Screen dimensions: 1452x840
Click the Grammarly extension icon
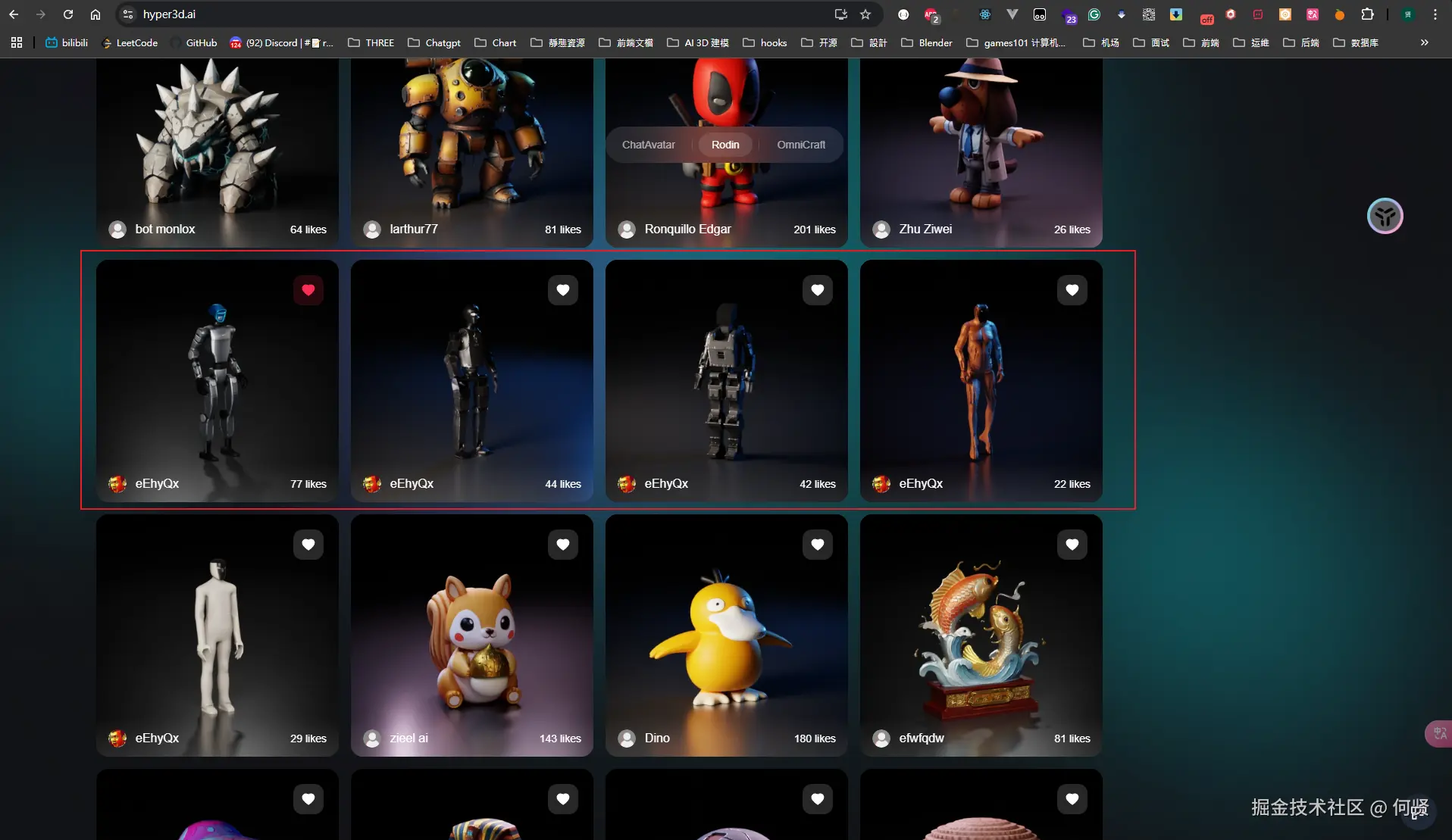[1094, 14]
